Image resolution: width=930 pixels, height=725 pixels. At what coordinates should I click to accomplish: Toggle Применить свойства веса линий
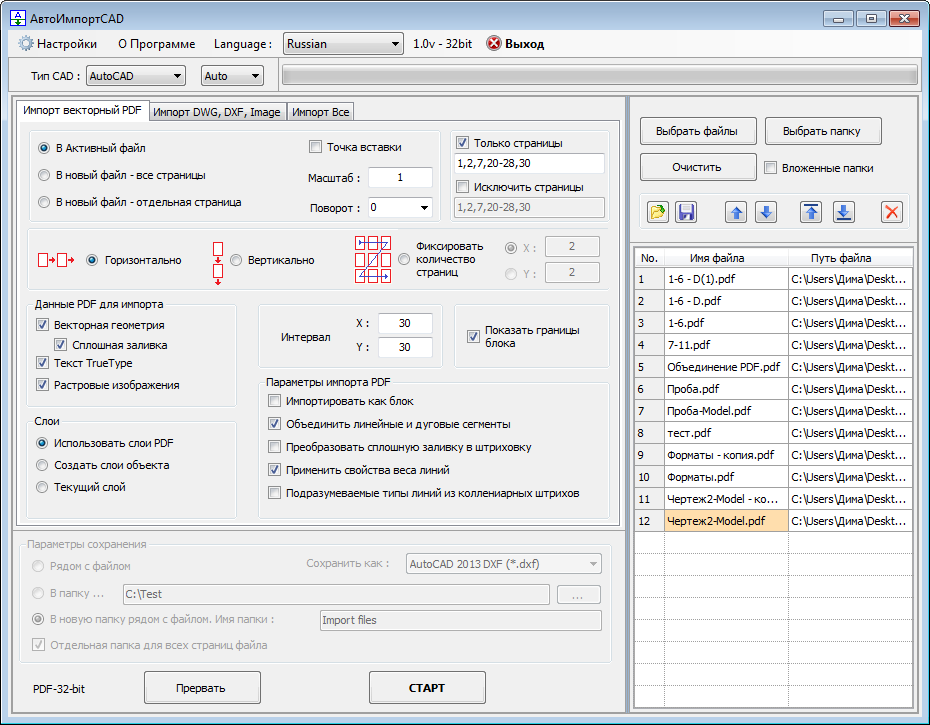click(x=274, y=469)
